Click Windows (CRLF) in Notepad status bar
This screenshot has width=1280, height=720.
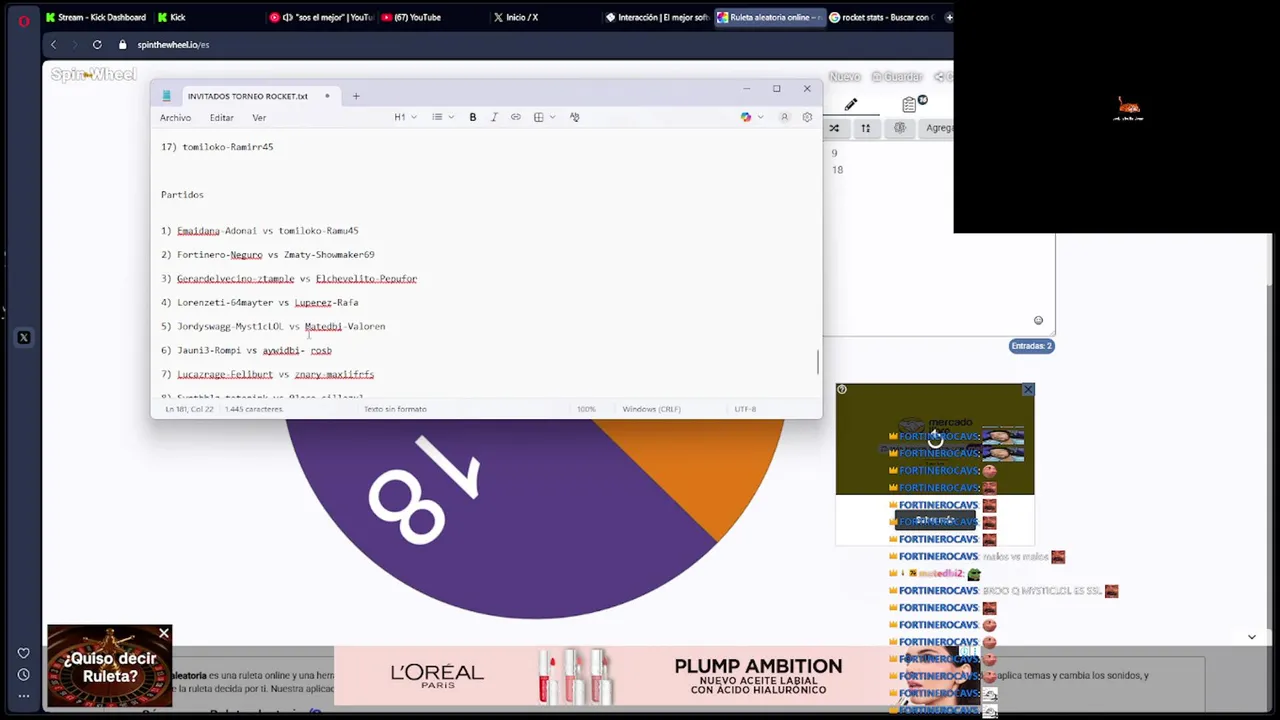651,409
